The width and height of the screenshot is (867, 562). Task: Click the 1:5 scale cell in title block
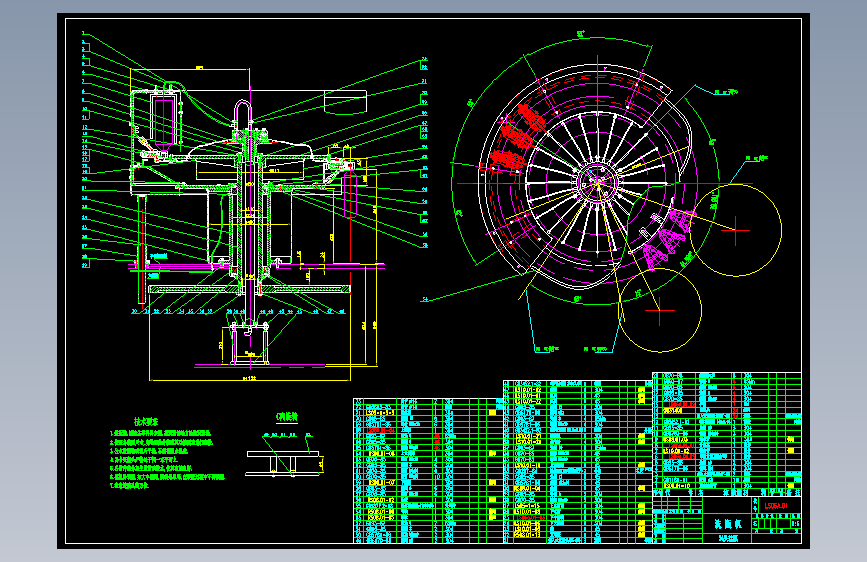(795, 523)
